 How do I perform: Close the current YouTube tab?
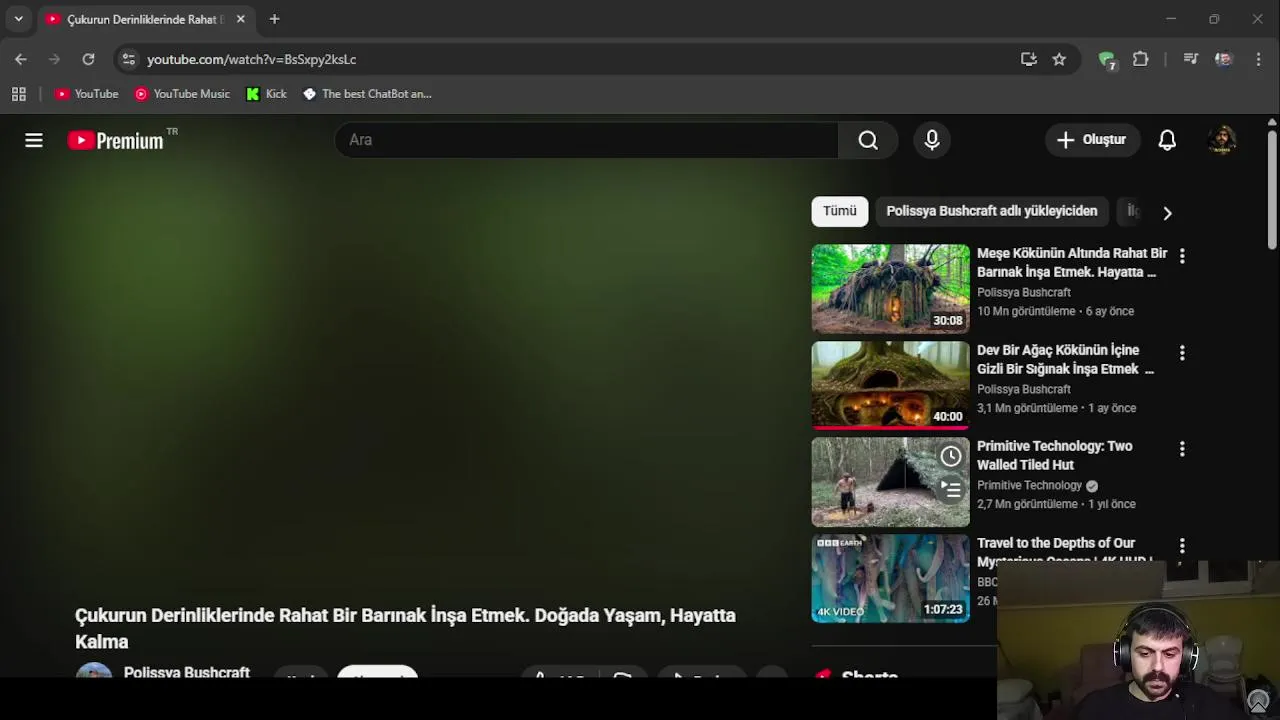[x=240, y=19]
